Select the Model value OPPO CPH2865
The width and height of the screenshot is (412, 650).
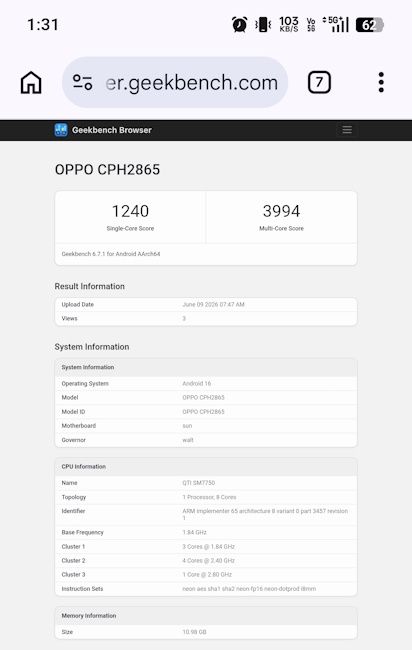pyautogui.click(x=203, y=398)
